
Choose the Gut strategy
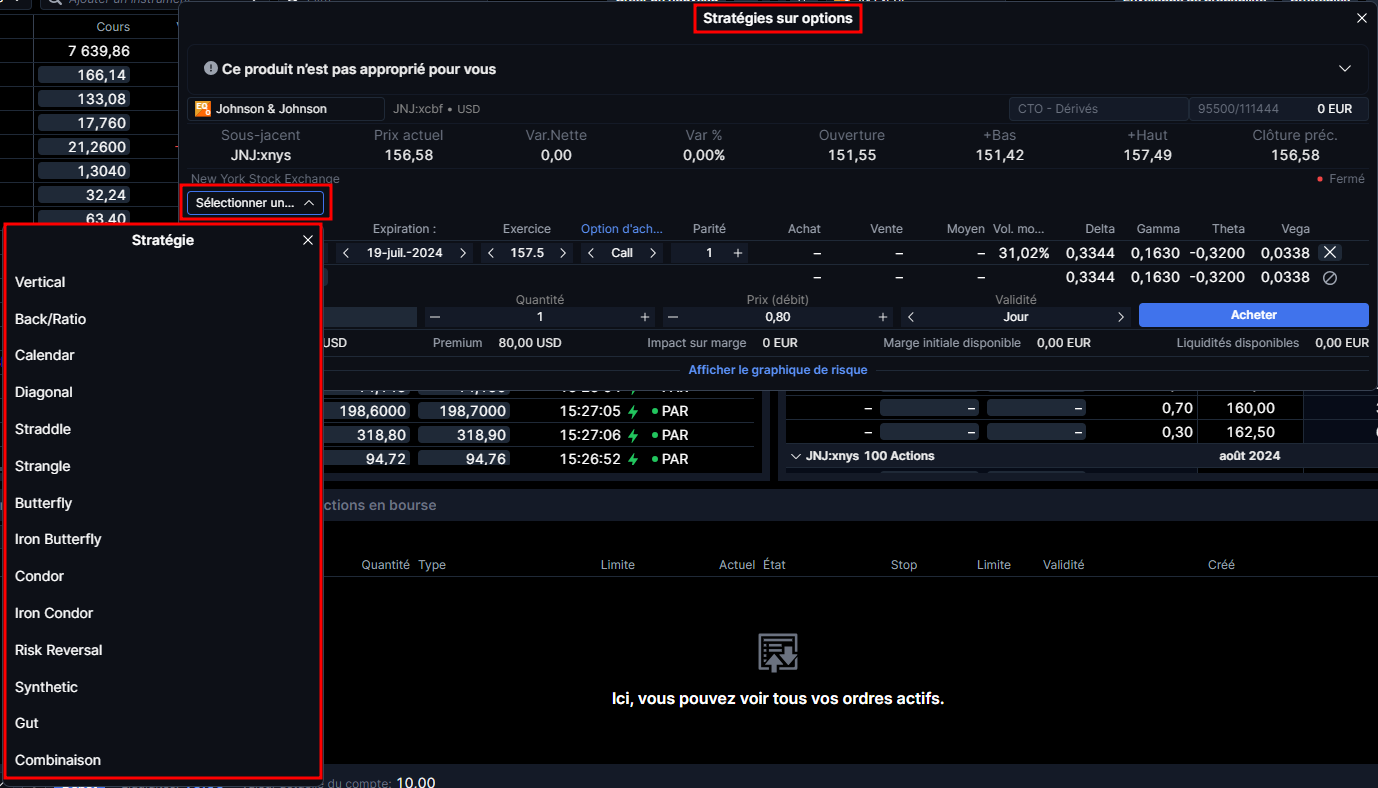click(27, 723)
